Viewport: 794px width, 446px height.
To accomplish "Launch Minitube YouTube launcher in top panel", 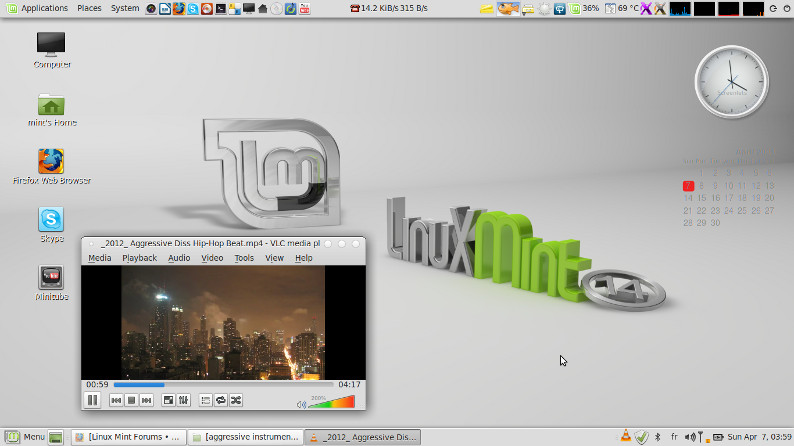I will [304, 9].
